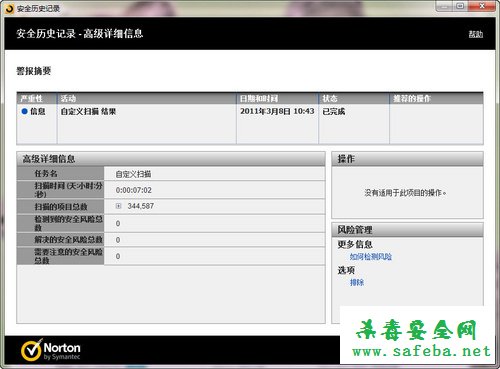Click the 自定义扫描 task name value
The width and height of the screenshot is (500, 369).
coord(133,174)
